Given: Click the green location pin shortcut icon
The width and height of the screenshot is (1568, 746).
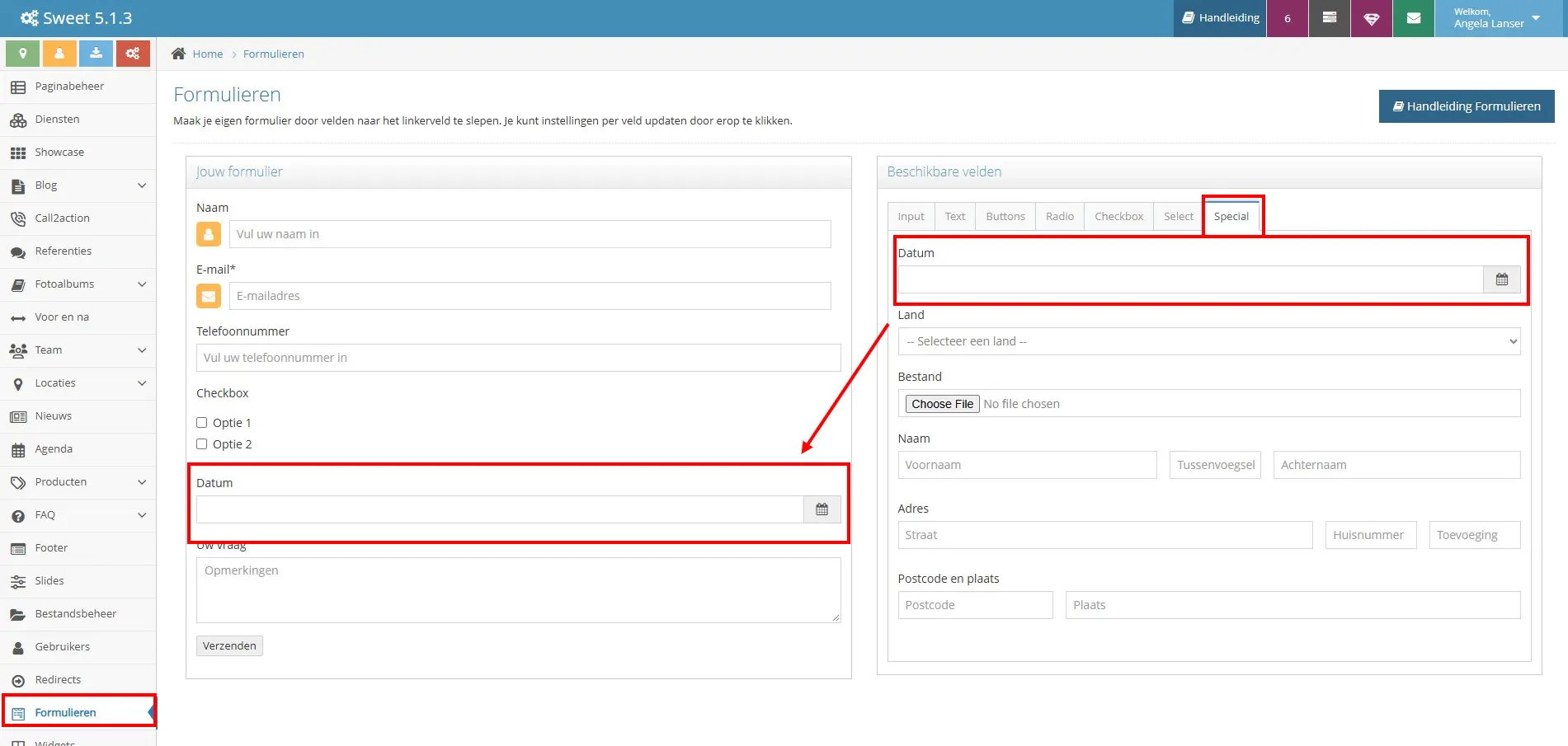Looking at the screenshot, I should [23, 54].
